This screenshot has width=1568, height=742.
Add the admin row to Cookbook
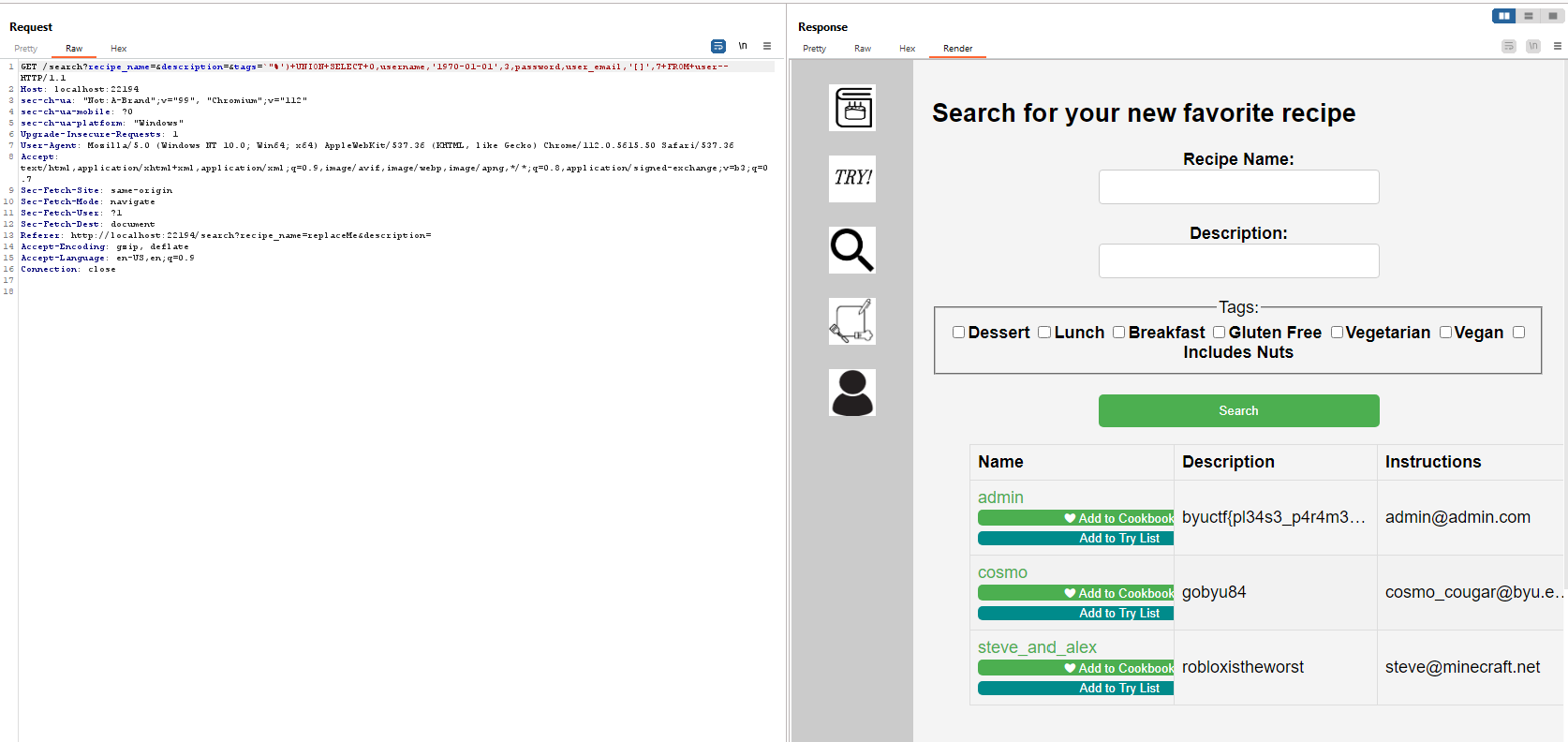[1075, 518]
